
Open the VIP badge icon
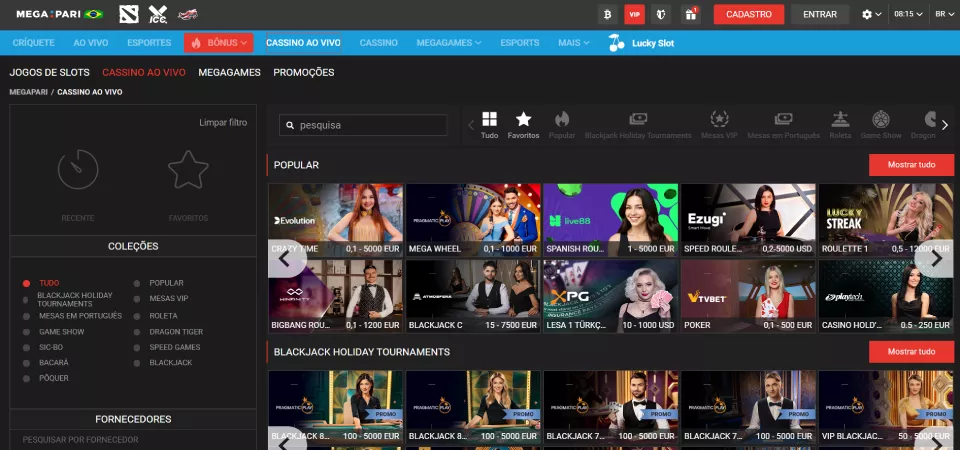click(x=633, y=14)
